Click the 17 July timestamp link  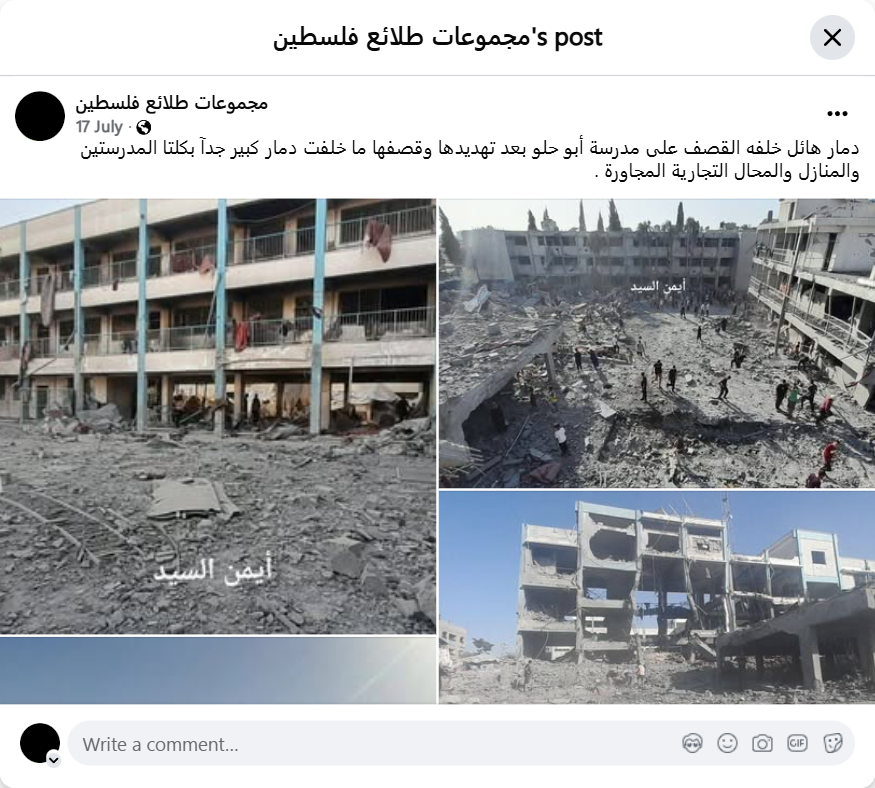[x=99, y=127]
